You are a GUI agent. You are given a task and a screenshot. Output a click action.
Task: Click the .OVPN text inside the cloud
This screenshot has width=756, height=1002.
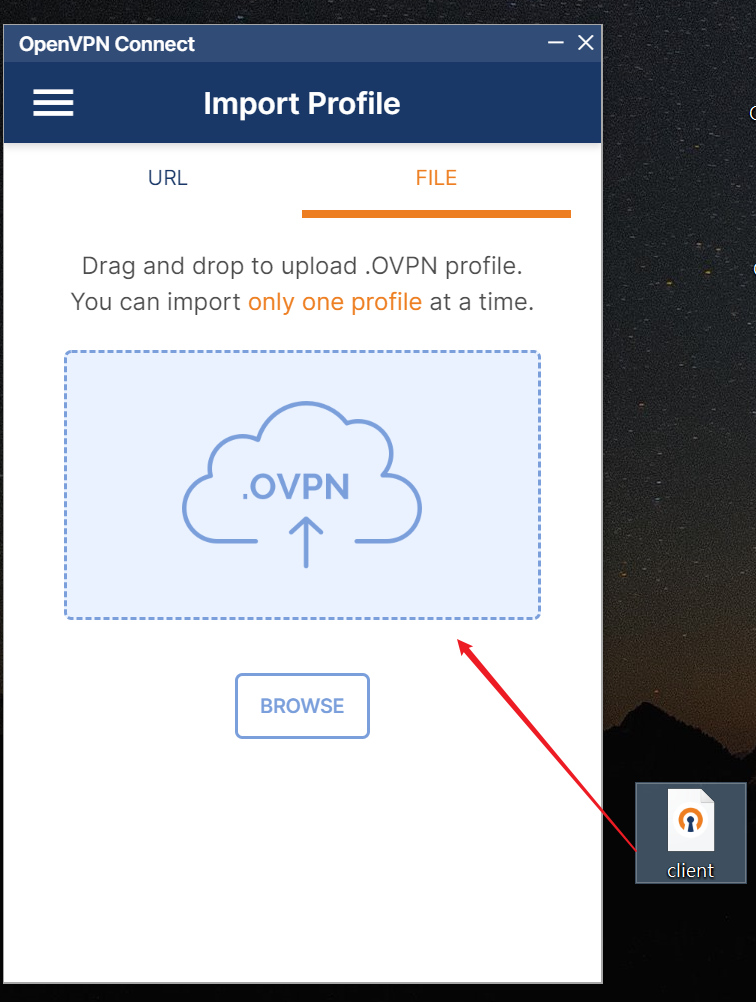[x=295, y=487]
